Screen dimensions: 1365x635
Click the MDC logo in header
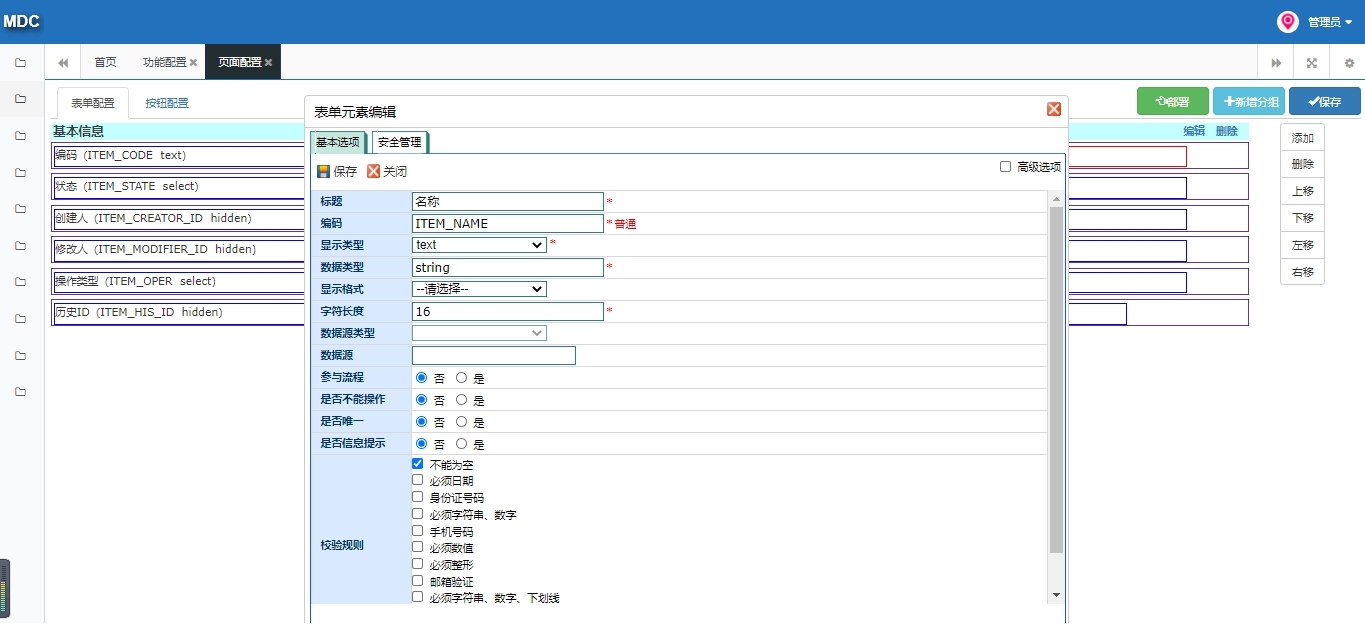[x=21, y=22]
